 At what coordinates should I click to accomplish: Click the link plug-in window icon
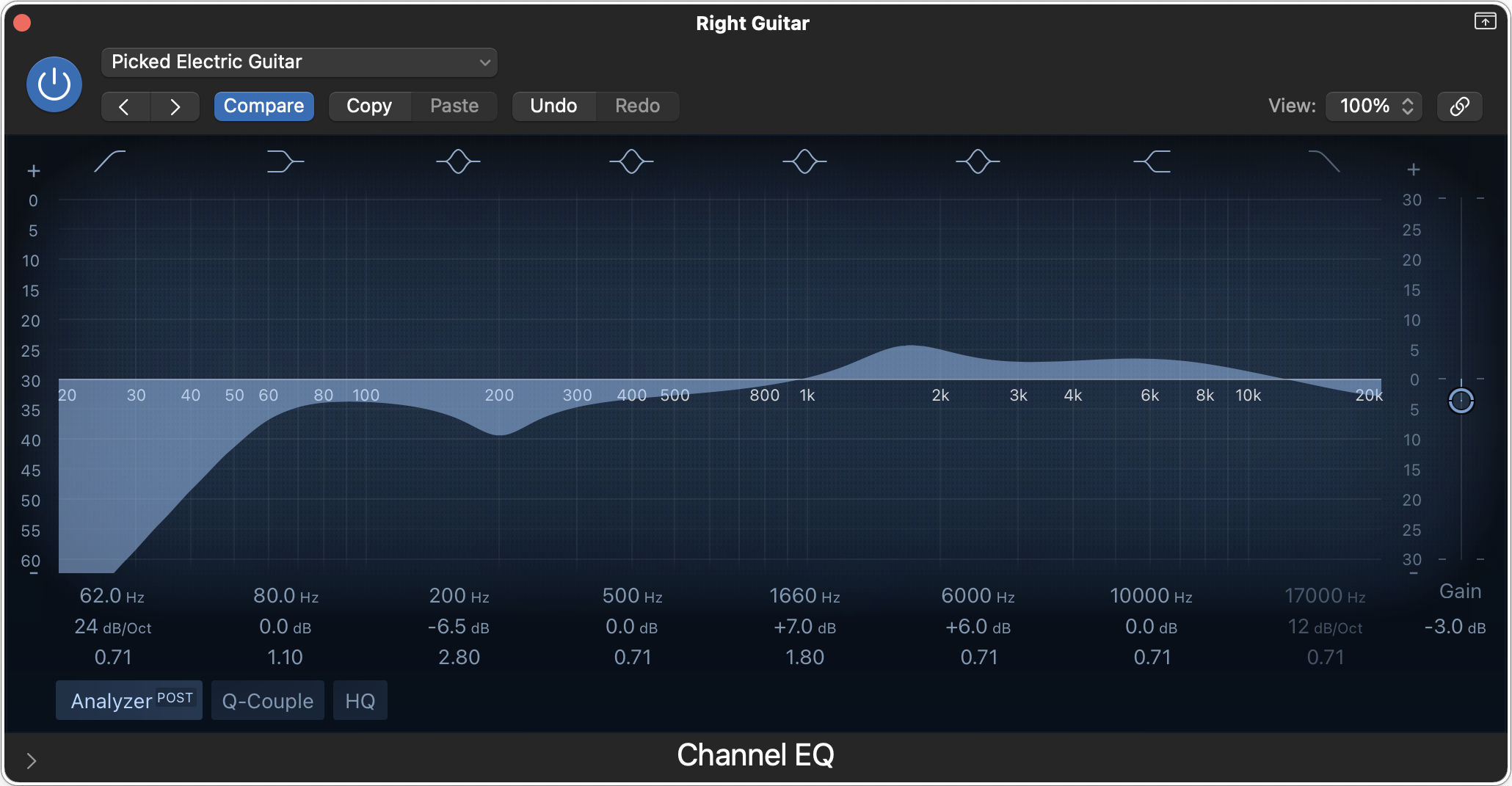pos(1460,106)
